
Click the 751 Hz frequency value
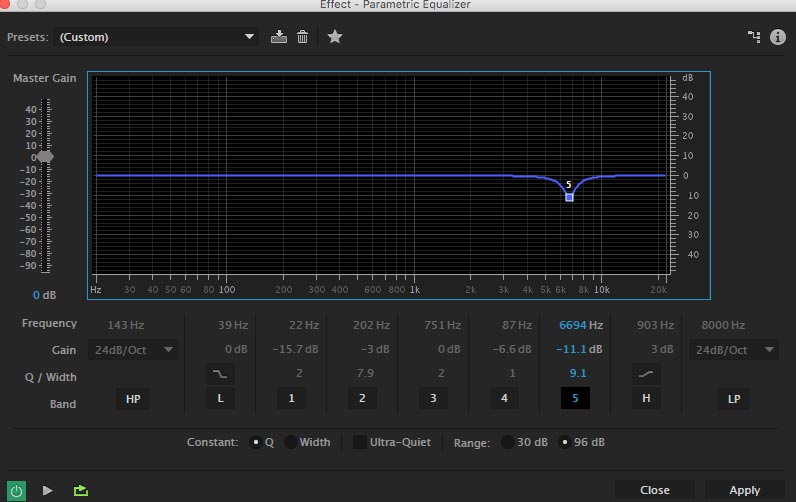tap(442, 325)
